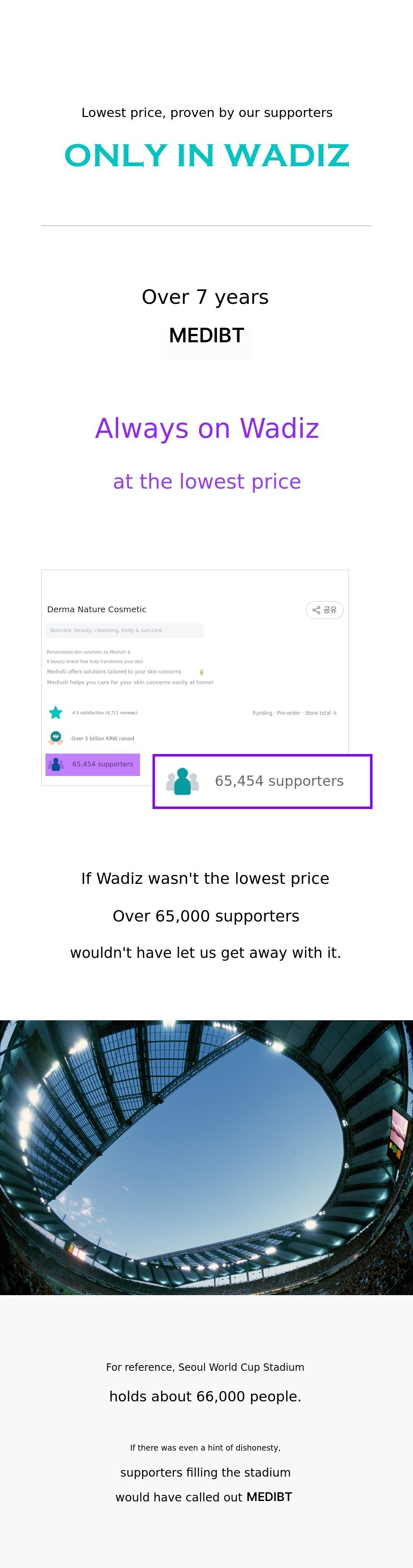
Task: Open the Derma Nature Cosmetic title
Action: click(x=97, y=609)
